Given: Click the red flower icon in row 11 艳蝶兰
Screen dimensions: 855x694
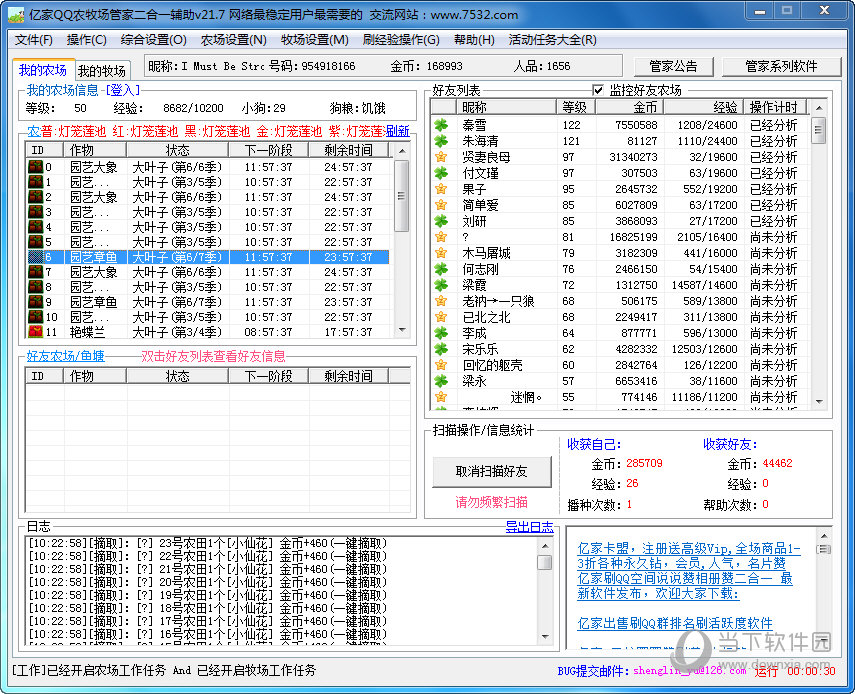Looking at the screenshot, I should [35, 331].
